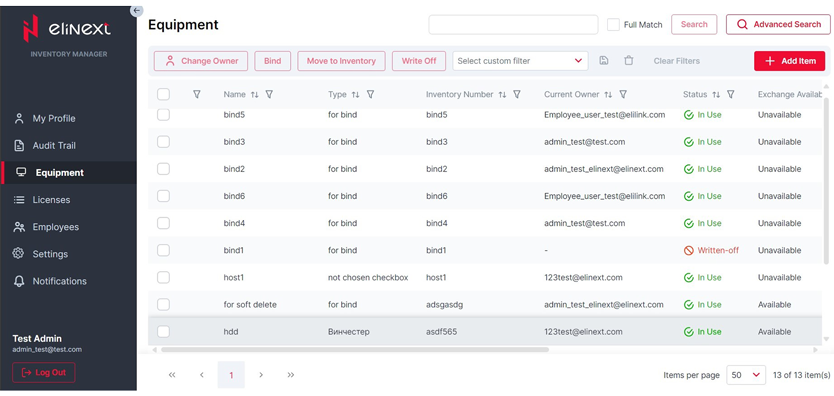Sort by Current Owner arrows
Viewport: 834px width, 396px height.
pyautogui.click(x=608, y=95)
